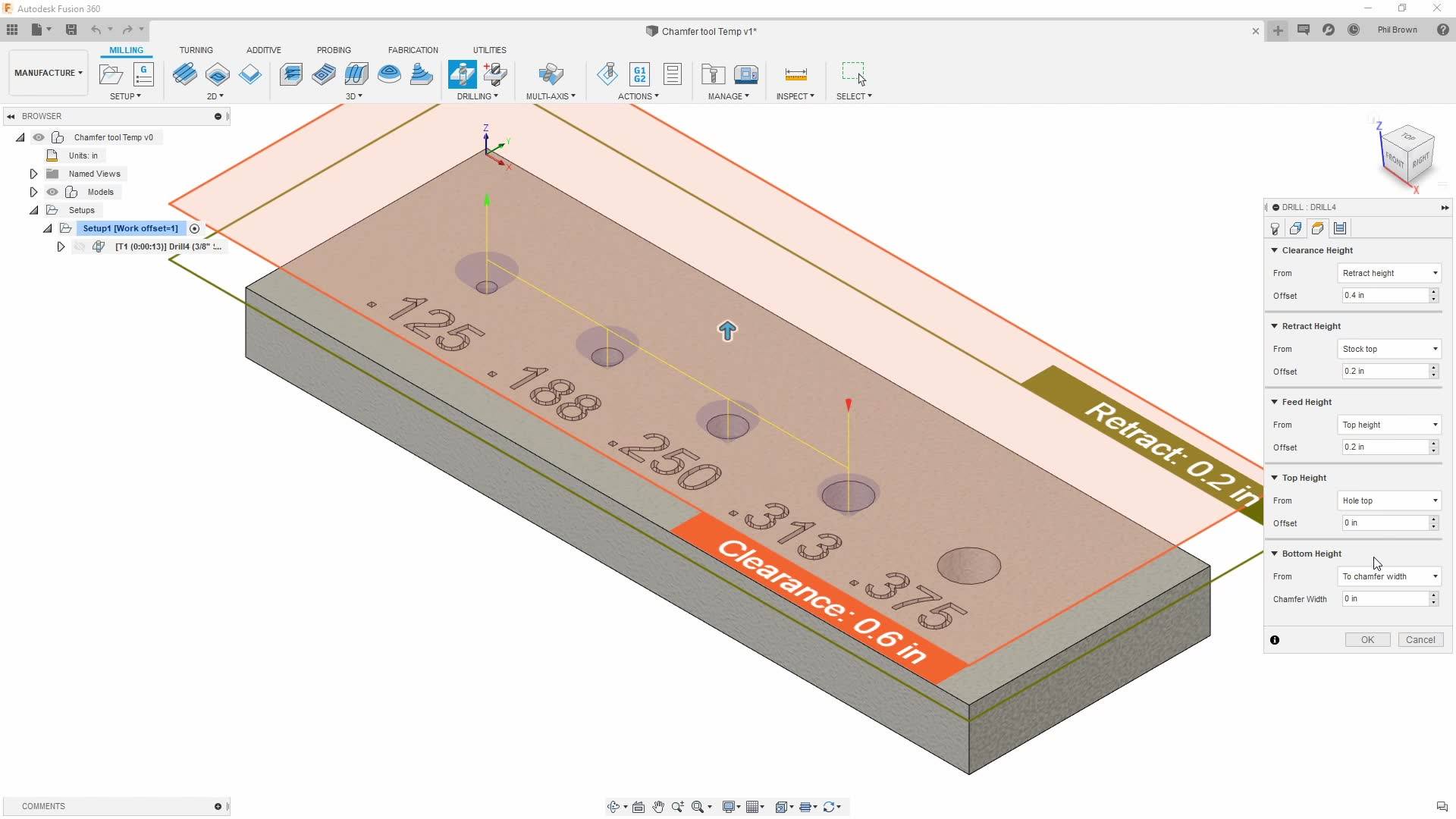Image resolution: width=1456 pixels, height=819 pixels.
Task: Switch to the FABRICATION tab
Action: [413, 50]
